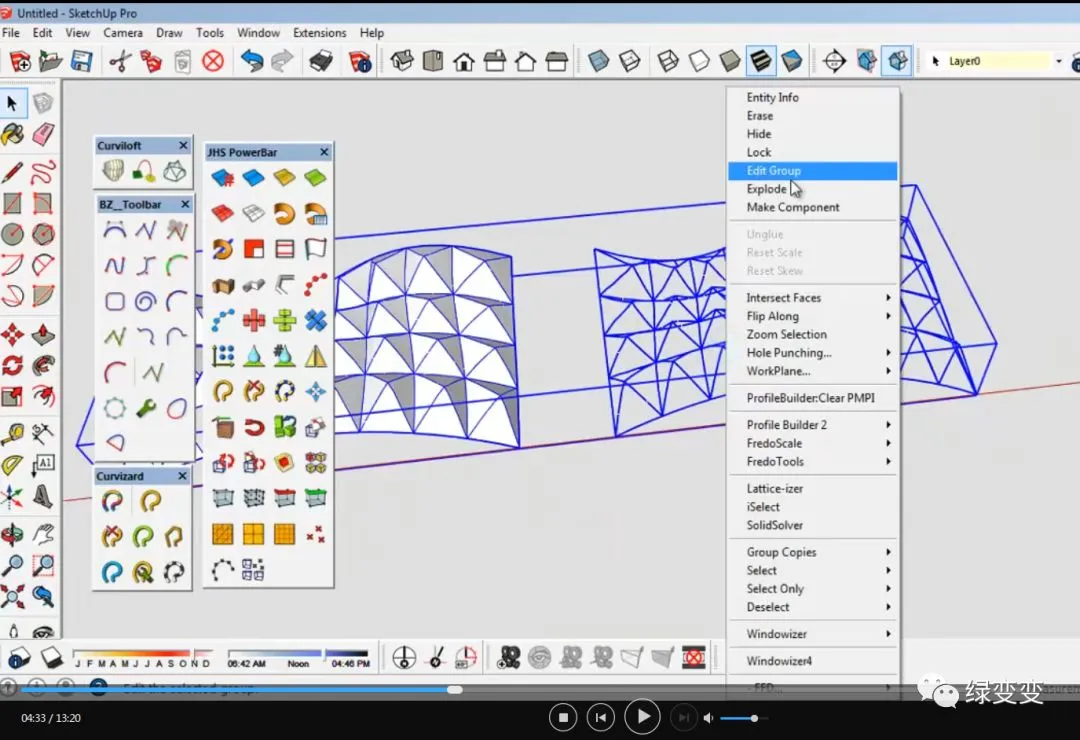
Task: Click the video Play button
Action: [642, 717]
